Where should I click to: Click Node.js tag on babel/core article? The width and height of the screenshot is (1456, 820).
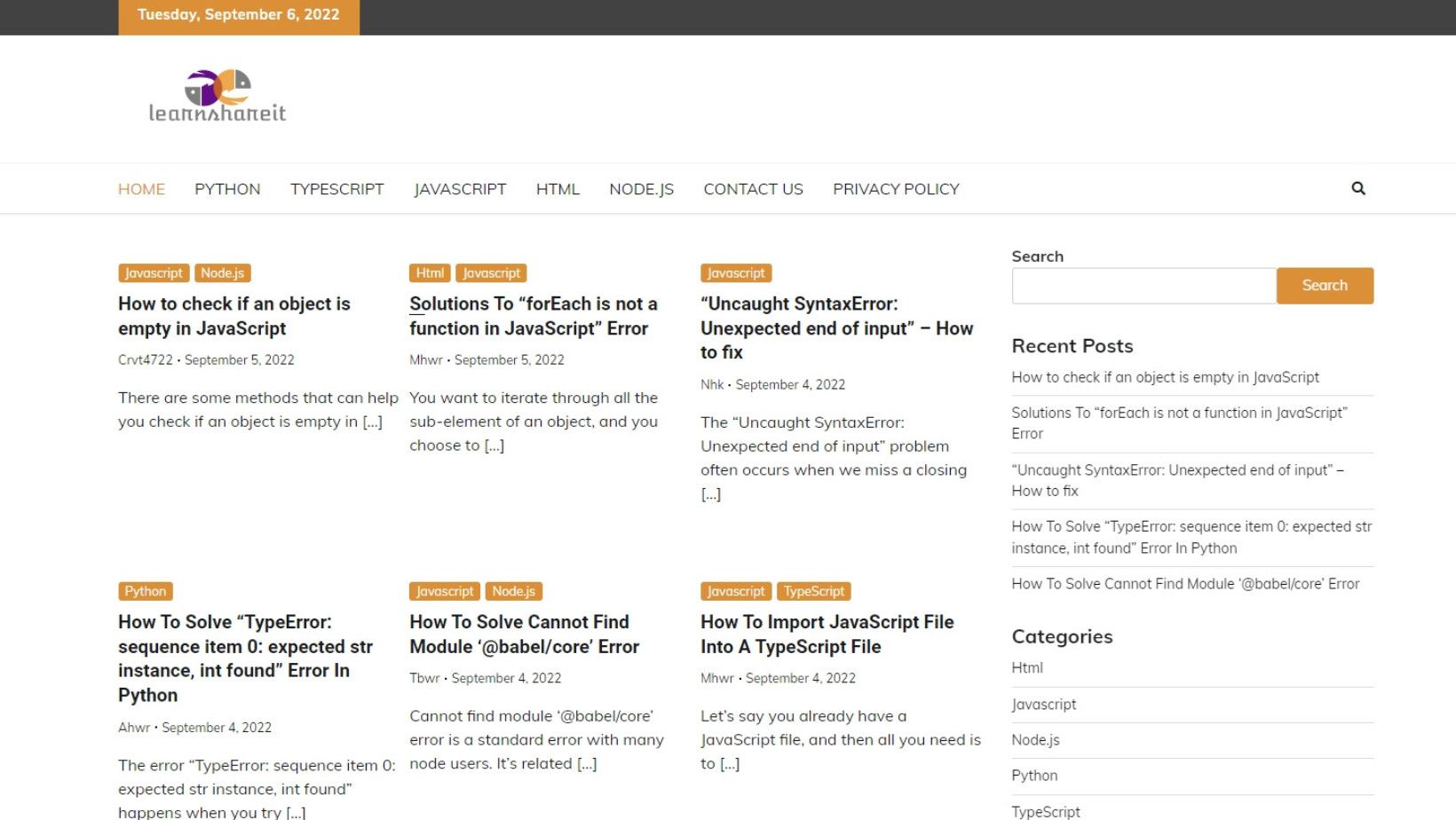tap(513, 591)
